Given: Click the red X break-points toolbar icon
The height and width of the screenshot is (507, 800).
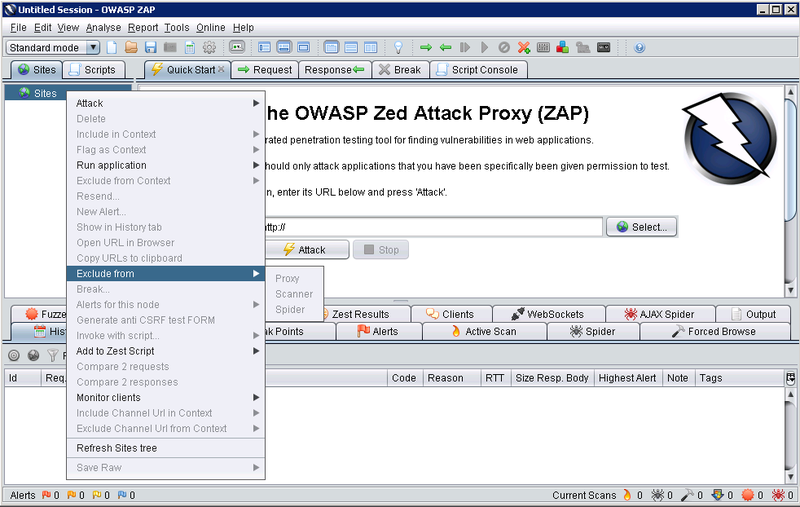Looking at the screenshot, I should 523,47.
